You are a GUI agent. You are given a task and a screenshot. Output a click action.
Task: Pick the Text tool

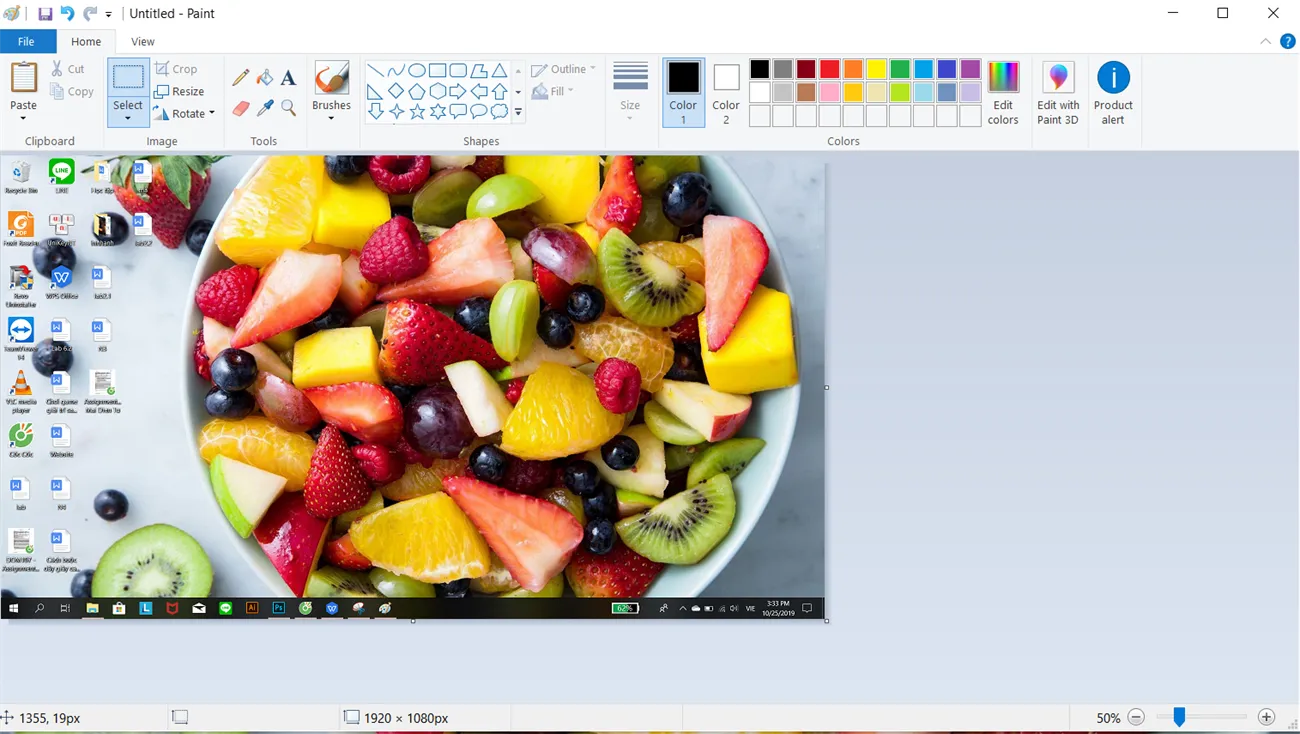point(287,77)
